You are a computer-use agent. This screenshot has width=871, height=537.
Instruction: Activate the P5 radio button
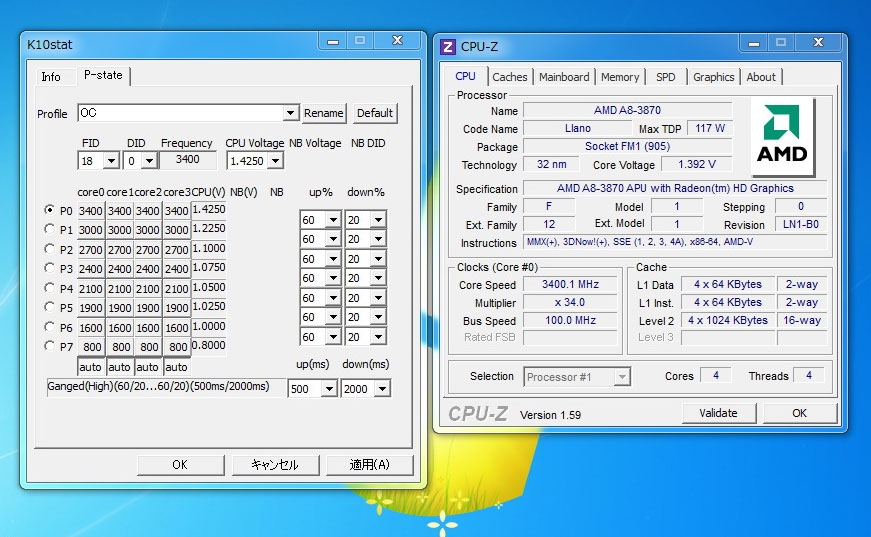coord(49,307)
